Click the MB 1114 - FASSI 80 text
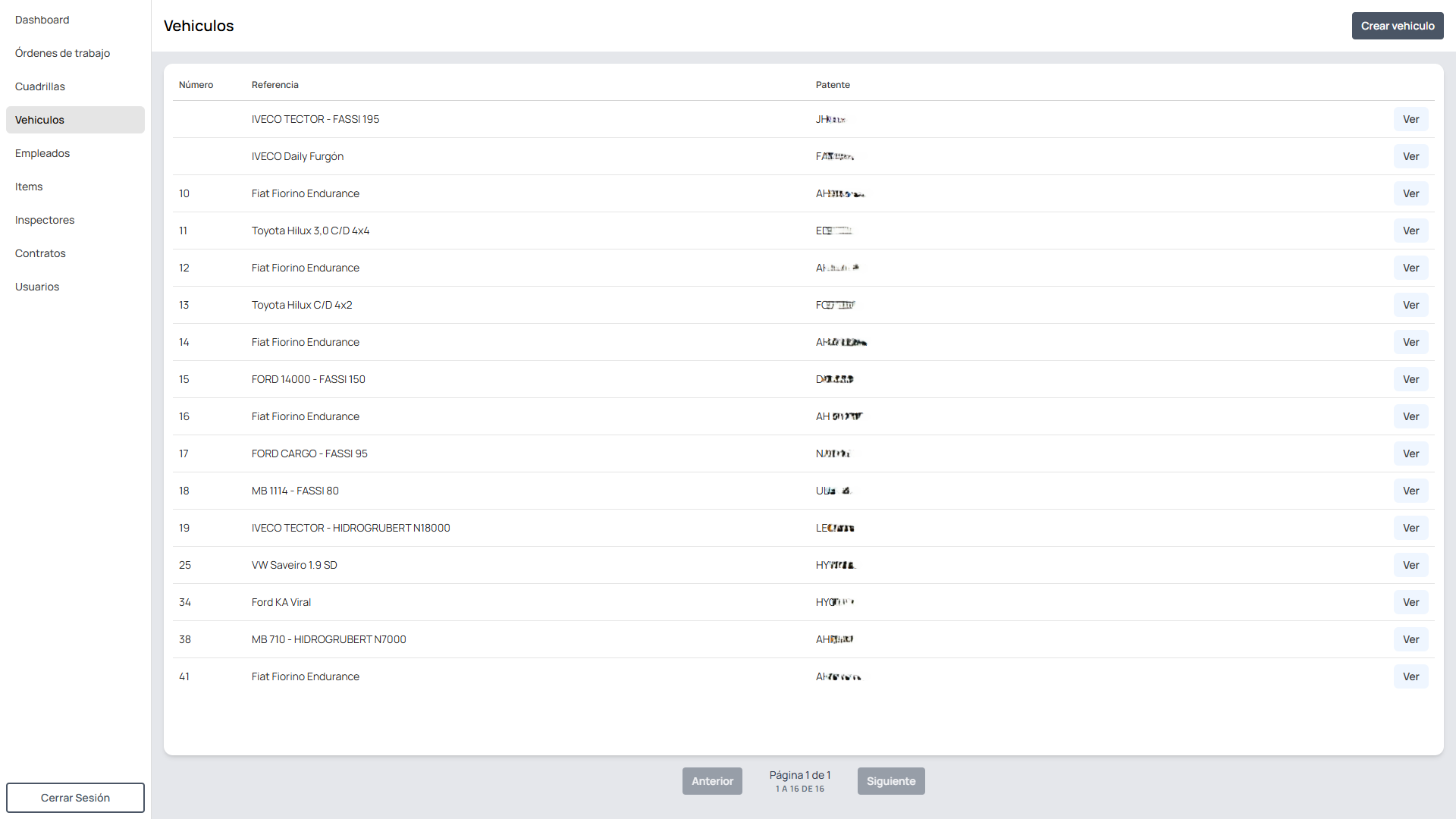This screenshot has width=1456, height=819. [295, 491]
